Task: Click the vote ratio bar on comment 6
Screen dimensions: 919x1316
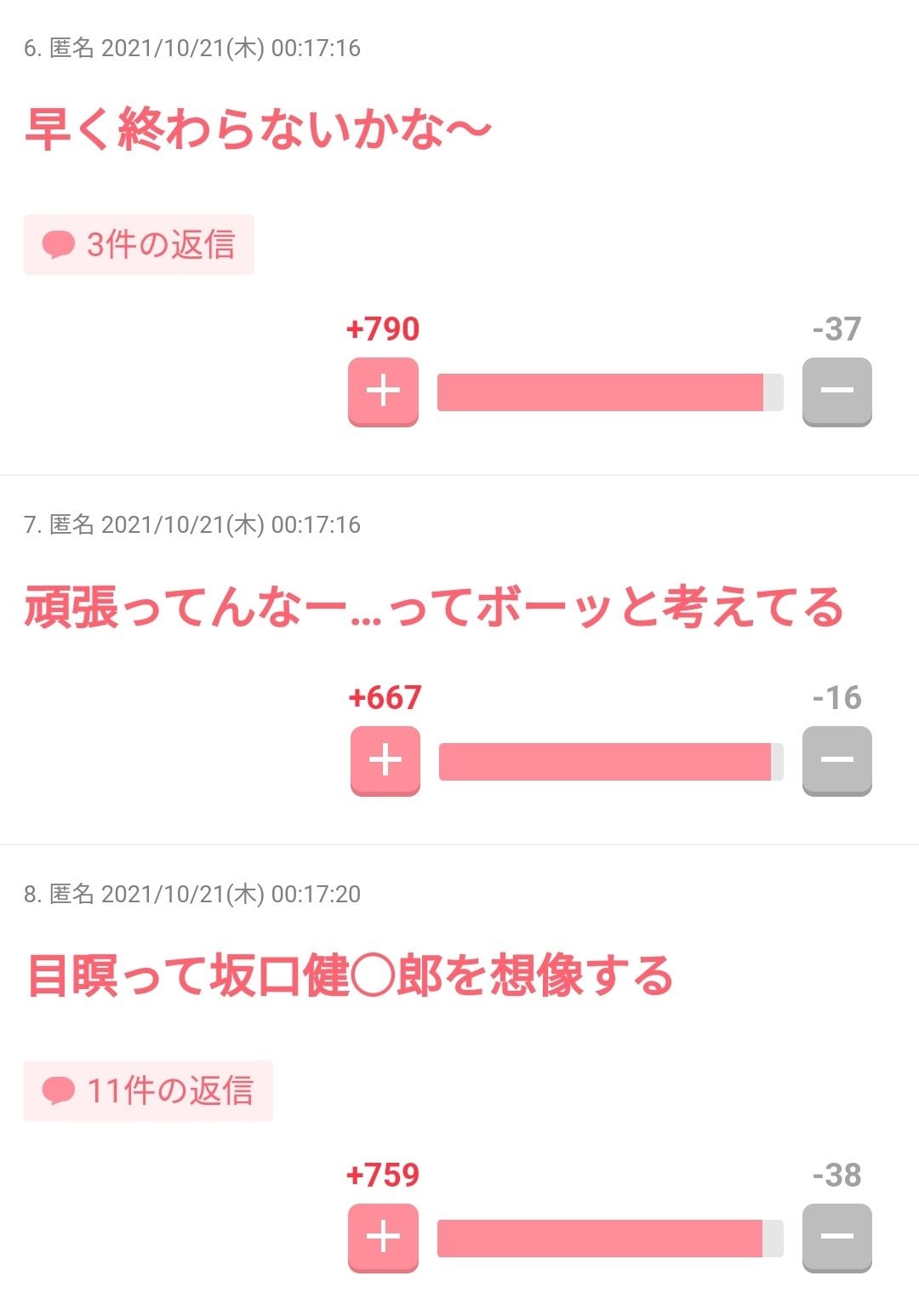Action: [x=609, y=392]
